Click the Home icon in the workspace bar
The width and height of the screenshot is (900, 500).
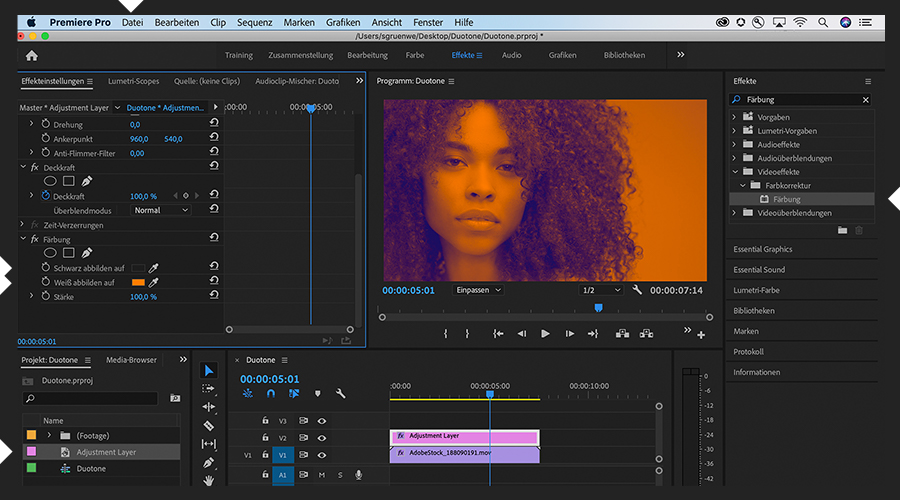coord(31,56)
